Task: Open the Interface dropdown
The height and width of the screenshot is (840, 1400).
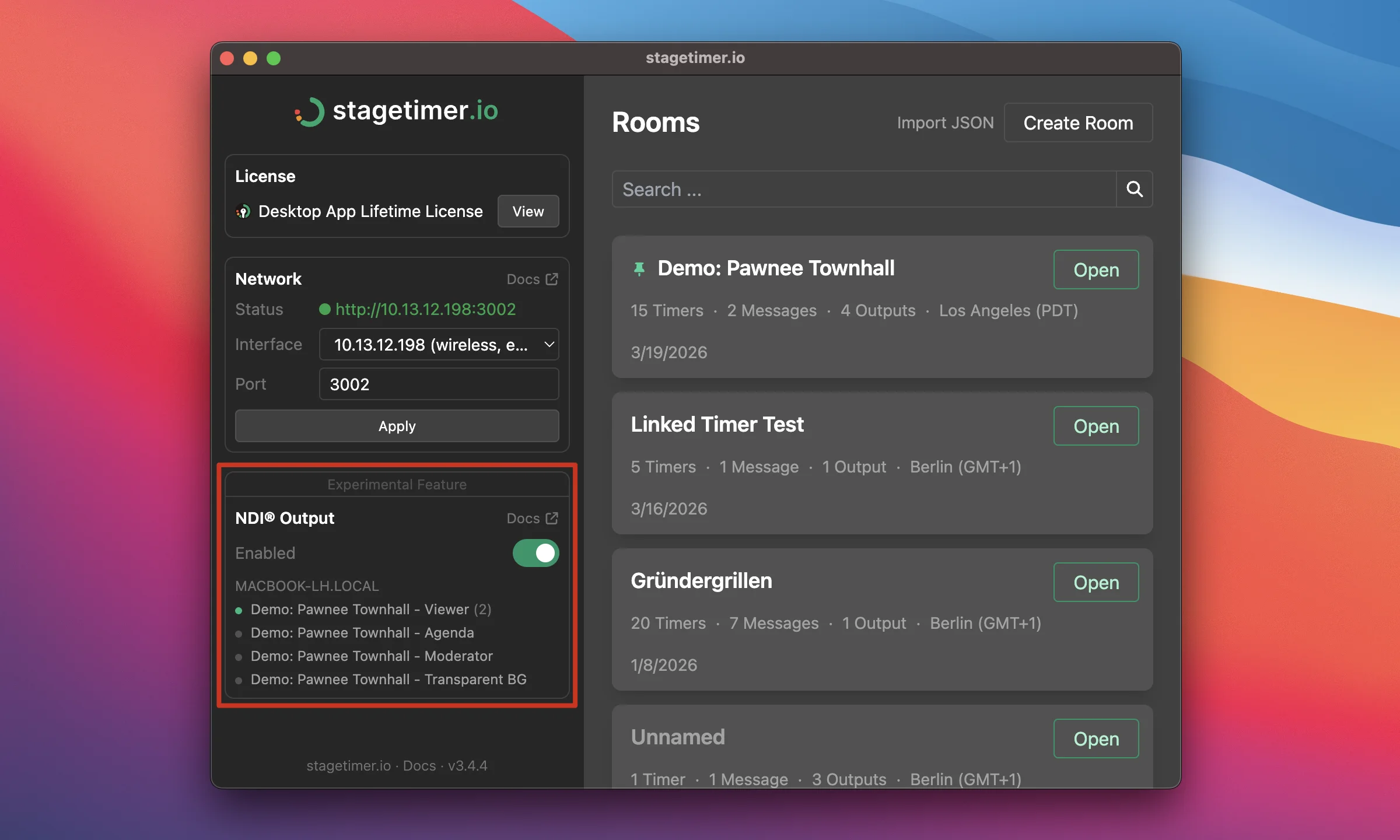Action: (439, 344)
